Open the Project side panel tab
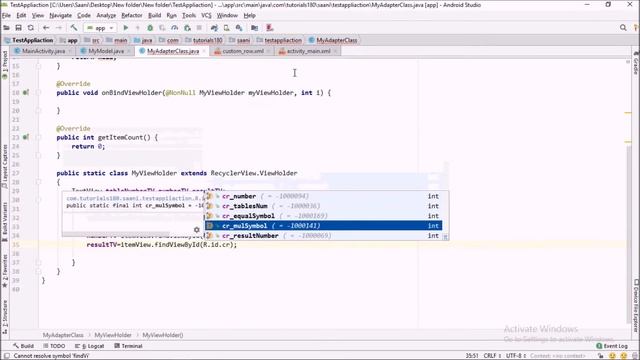Image resolution: width=640 pixels, height=360 pixels. (x=5, y=64)
